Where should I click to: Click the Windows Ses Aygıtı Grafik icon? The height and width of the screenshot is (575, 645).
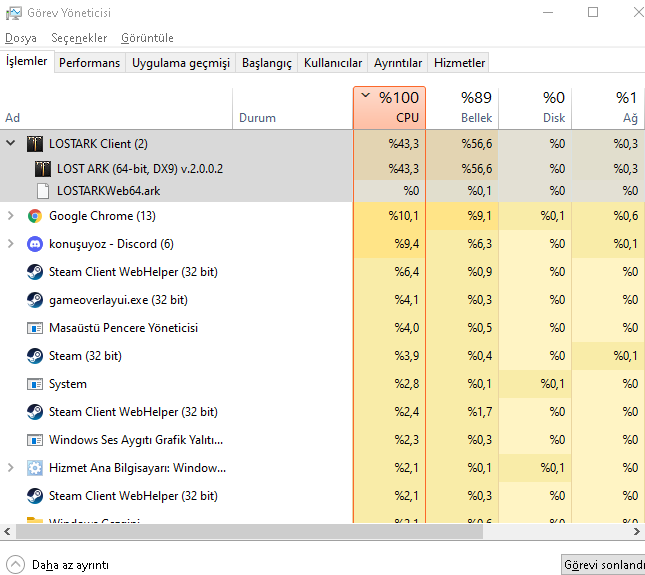[35, 440]
